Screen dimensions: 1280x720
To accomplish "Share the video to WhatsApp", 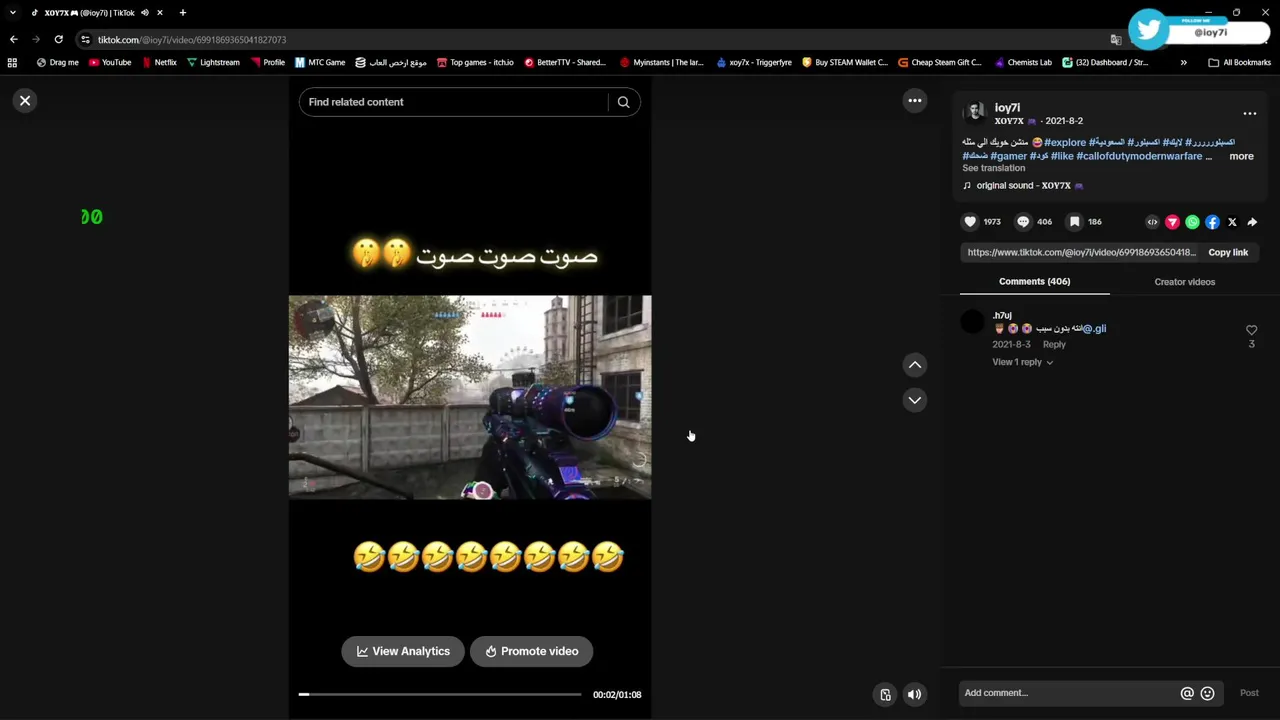I will point(1192,222).
